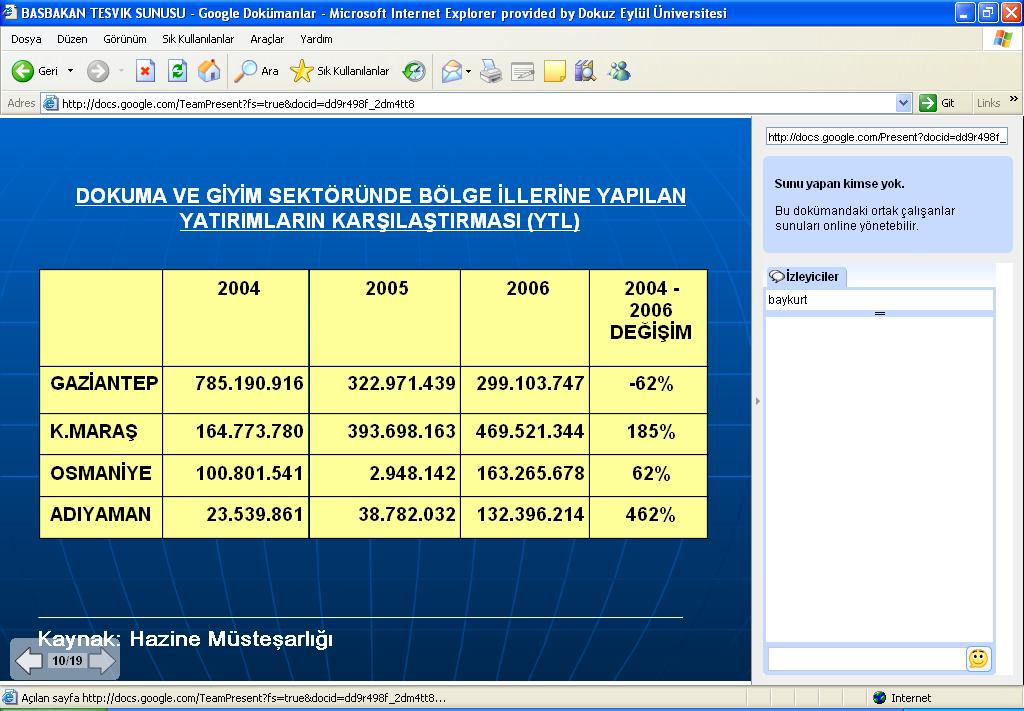The width and height of the screenshot is (1024, 711).
Task: Click the address bar page icon
Action: [x=50, y=103]
